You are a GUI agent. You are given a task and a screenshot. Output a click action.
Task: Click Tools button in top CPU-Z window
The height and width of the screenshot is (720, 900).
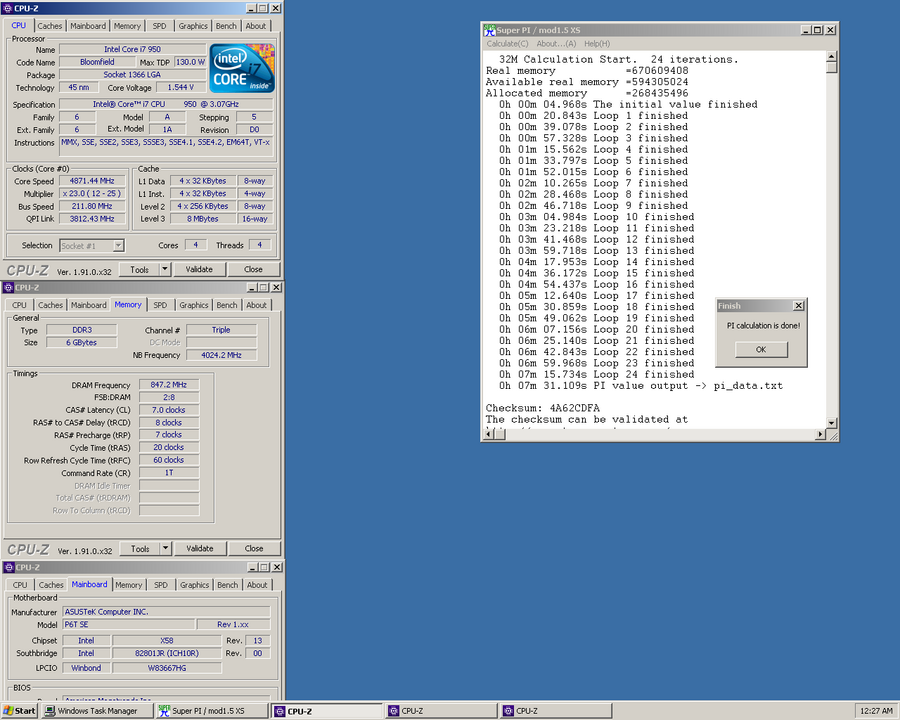coord(139,269)
